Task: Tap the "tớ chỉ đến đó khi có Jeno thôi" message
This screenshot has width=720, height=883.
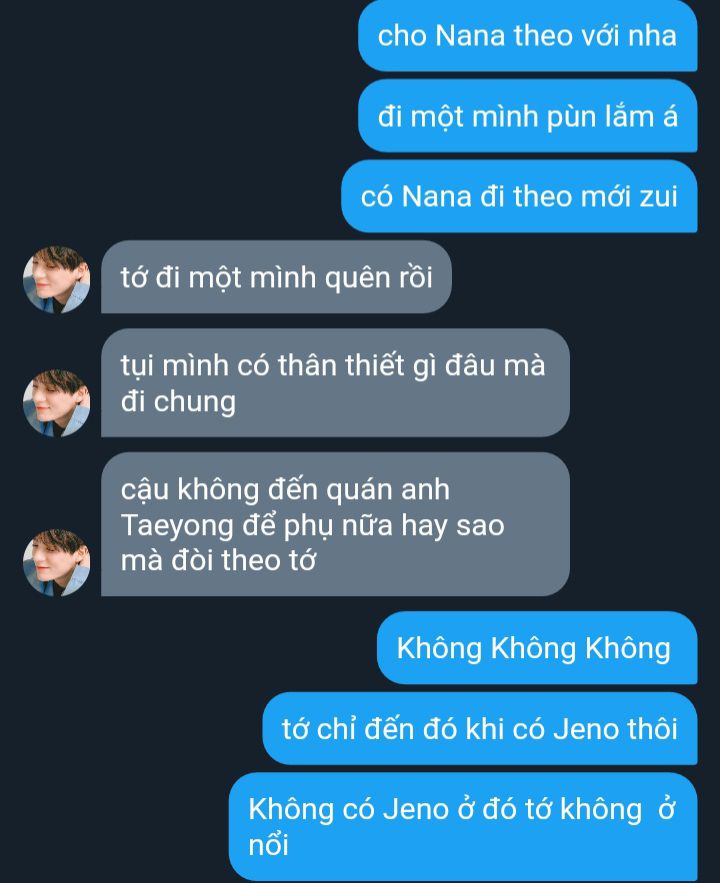Action: coord(480,728)
